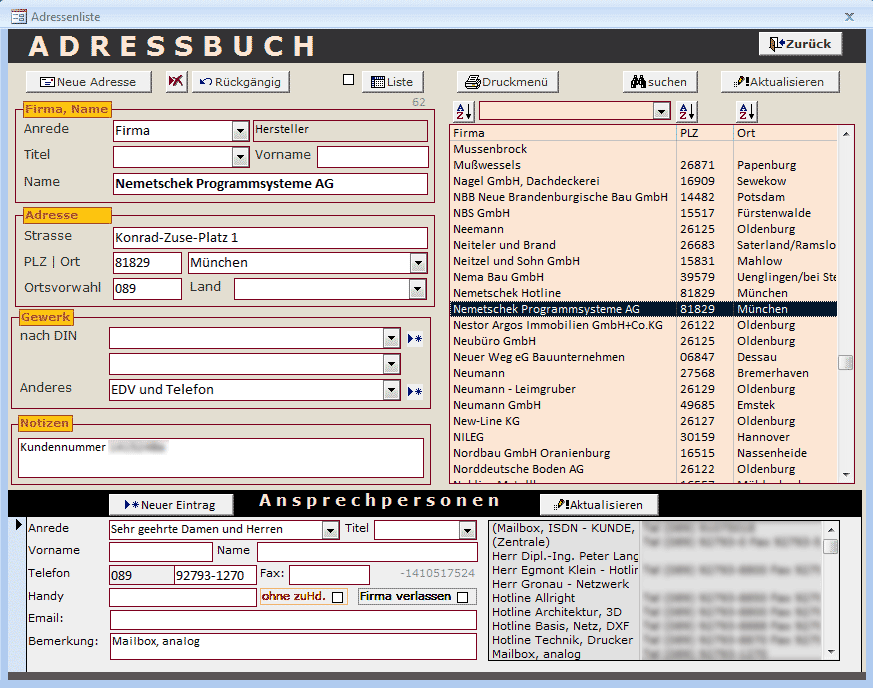Click down arrow of contact list scrollbar
The image size is (873, 688).
[831, 652]
